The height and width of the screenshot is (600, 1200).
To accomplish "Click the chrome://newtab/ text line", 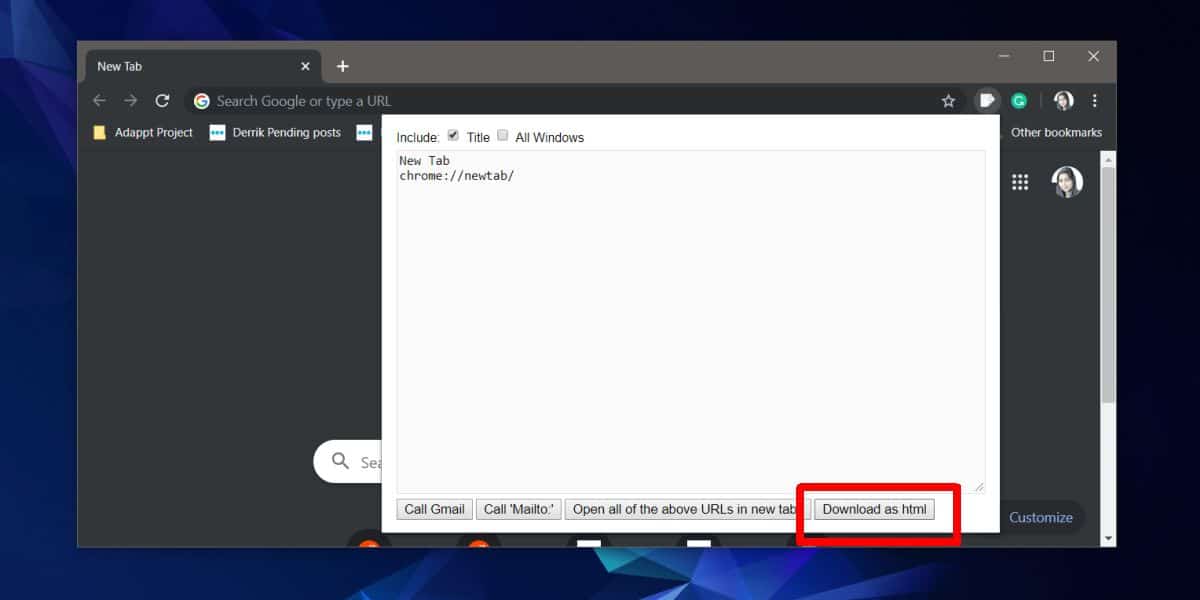I will 456,176.
